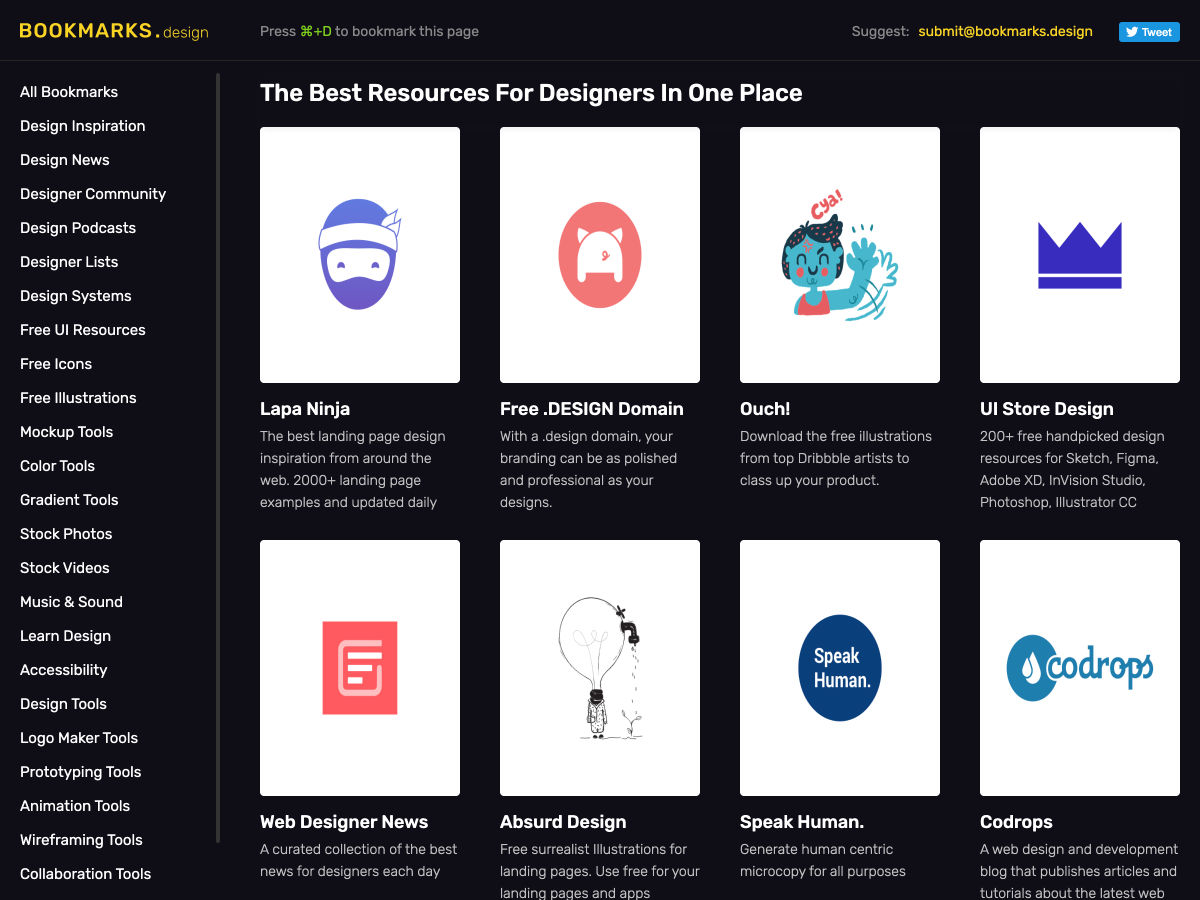Click the Lapa Ninja title link
This screenshot has height=900, width=1200.
coord(305,409)
